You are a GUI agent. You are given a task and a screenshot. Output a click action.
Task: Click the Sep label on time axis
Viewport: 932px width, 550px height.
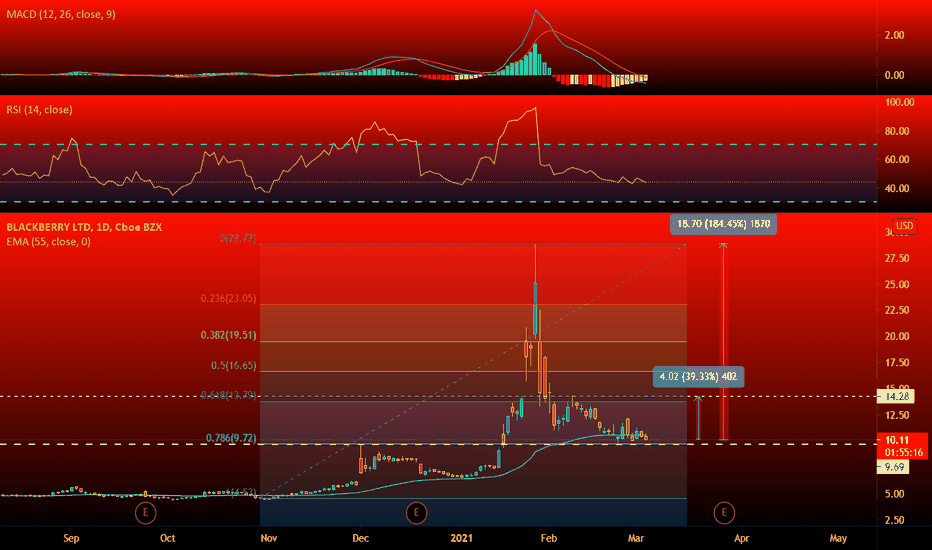click(71, 538)
